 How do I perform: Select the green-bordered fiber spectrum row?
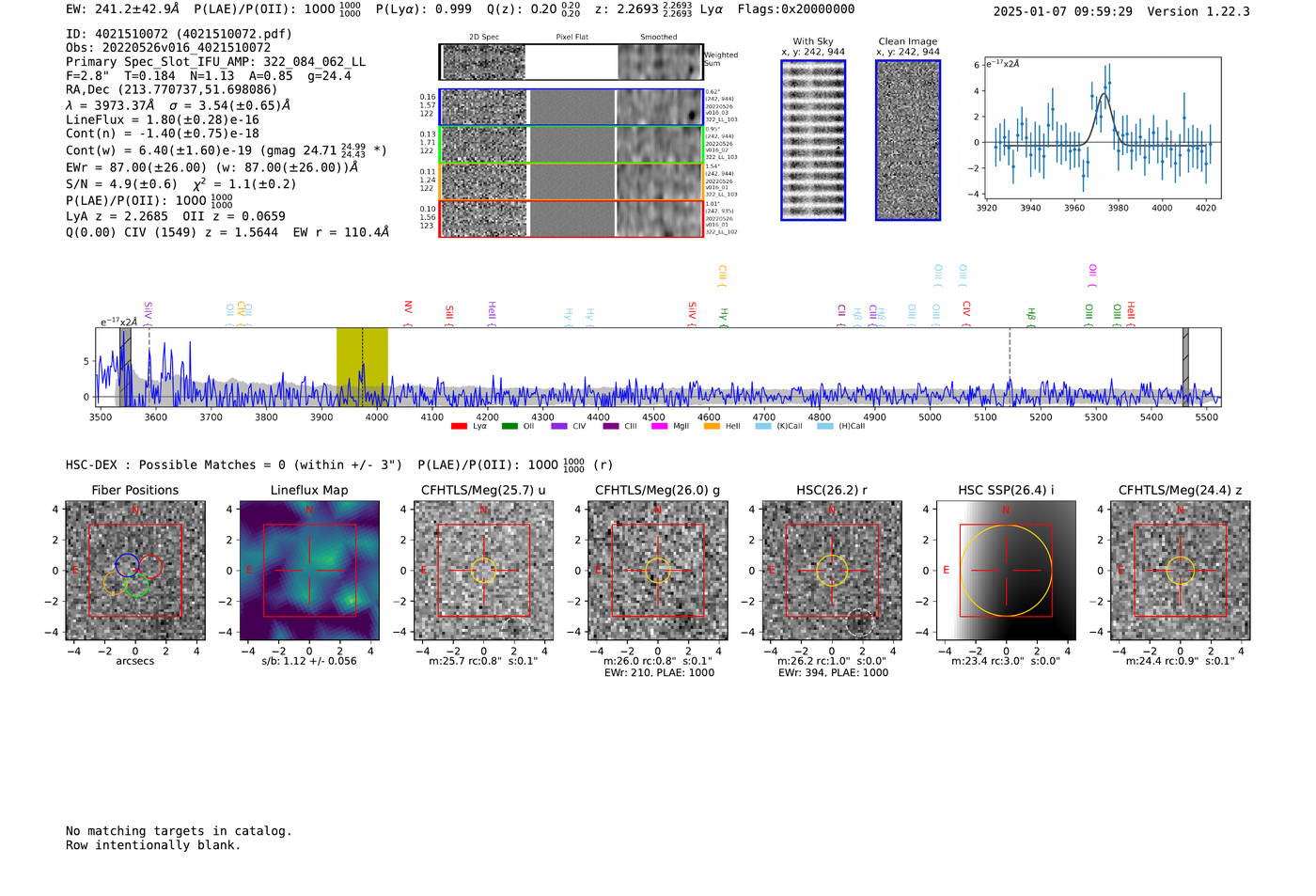tap(572, 145)
